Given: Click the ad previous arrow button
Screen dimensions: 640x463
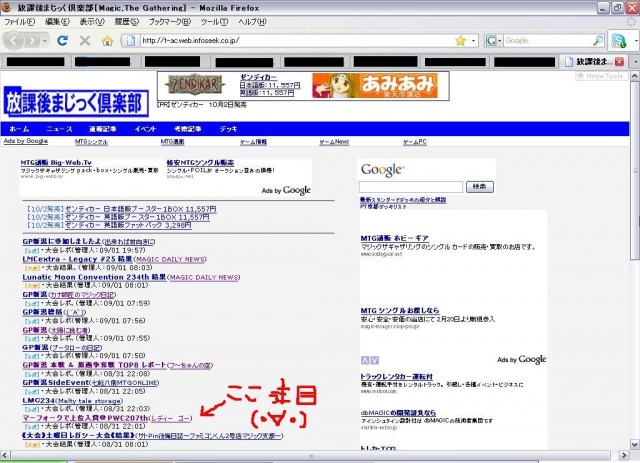Looking at the screenshot, I should click(x=365, y=360).
